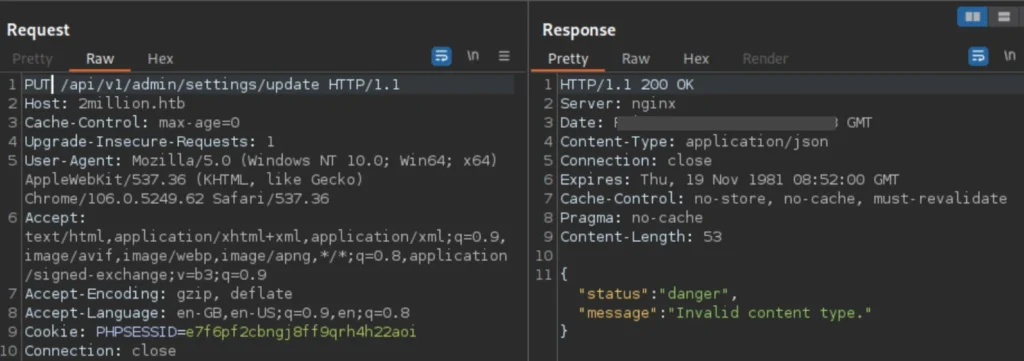The image size is (1024, 361).
Task: Click the Response panel title
Action: pyautogui.click(x=579, y=30)
